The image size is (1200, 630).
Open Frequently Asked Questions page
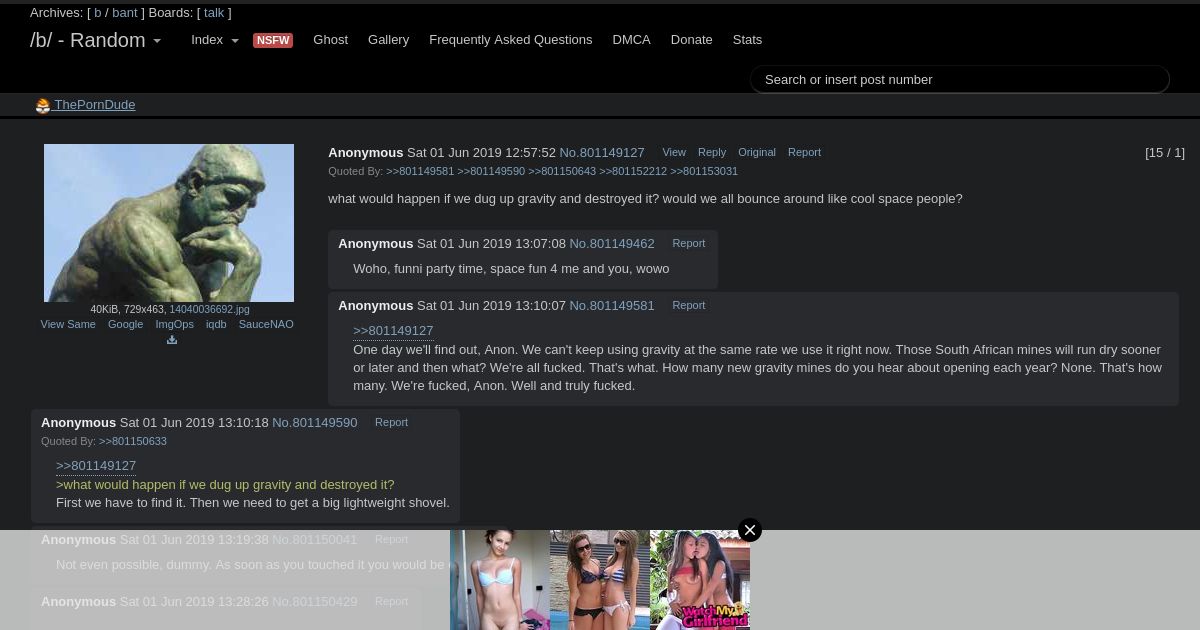click(x=511, y=40)
